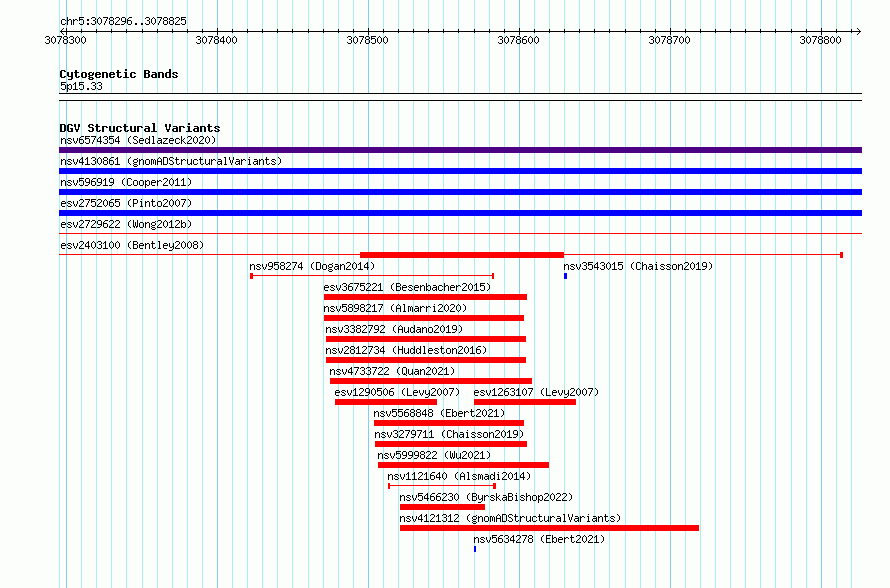Click the blue esv2752065 Pinto2007 bar
890x588 pixels.
460,213
